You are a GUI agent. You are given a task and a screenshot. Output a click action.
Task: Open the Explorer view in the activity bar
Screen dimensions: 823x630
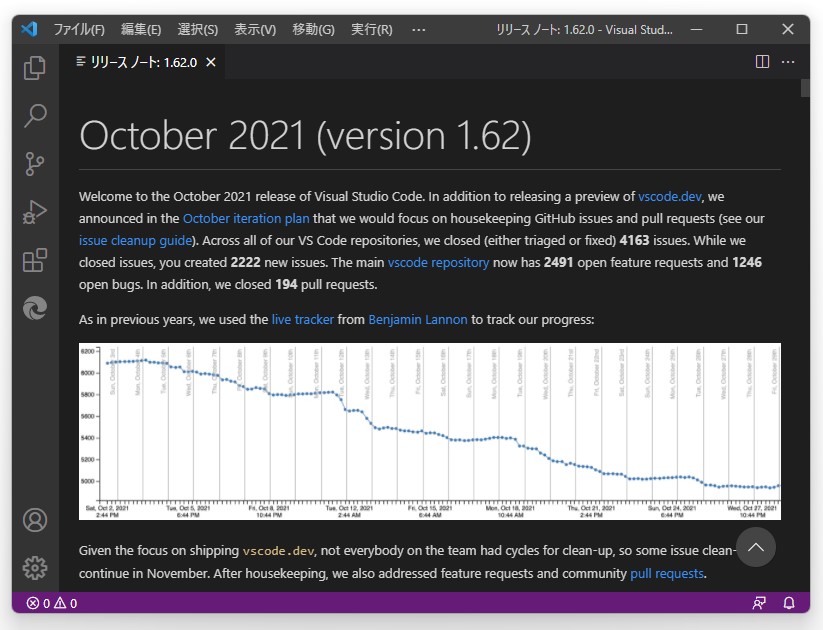click(x=35, y=67)
